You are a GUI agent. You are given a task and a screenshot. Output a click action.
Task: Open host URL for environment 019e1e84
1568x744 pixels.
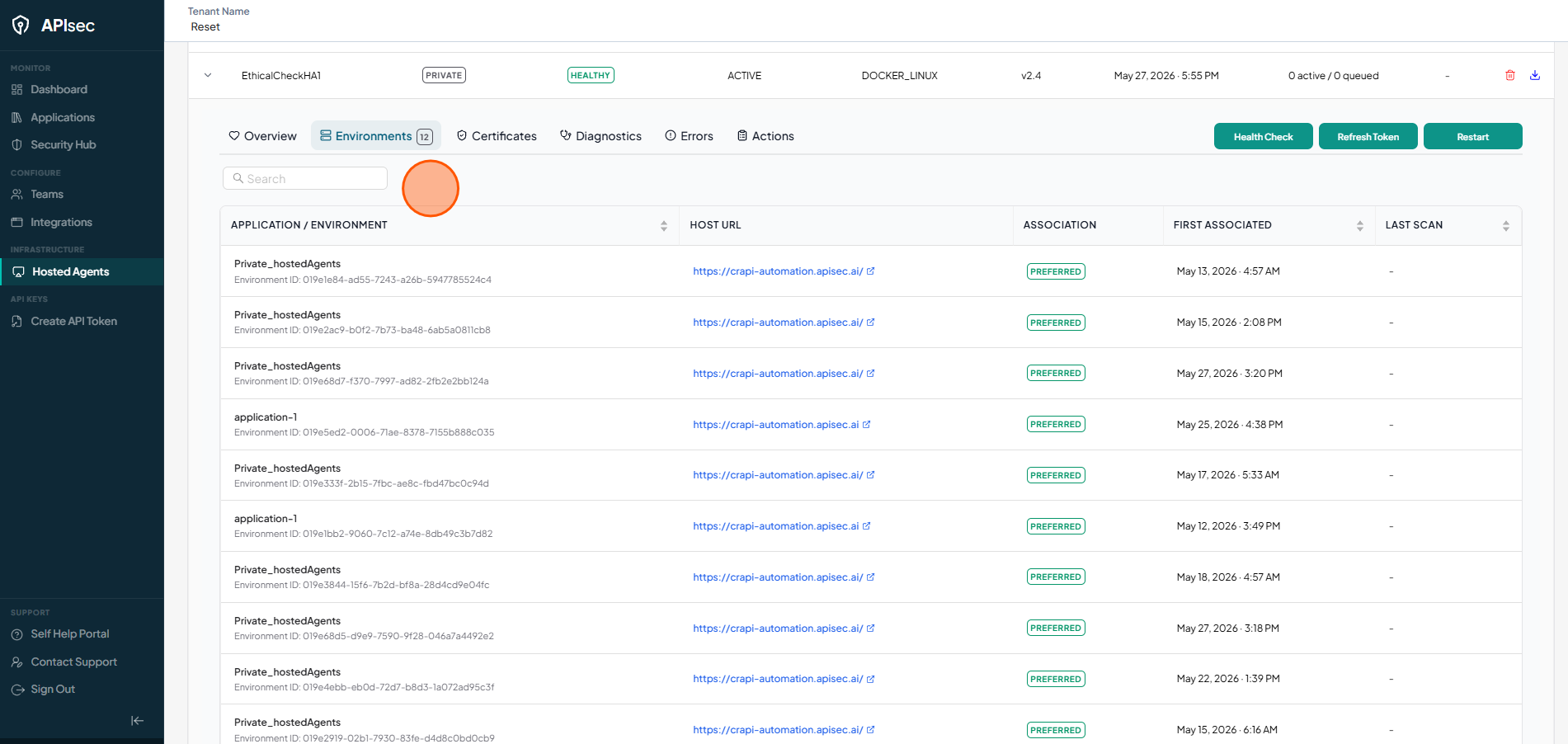783,271
